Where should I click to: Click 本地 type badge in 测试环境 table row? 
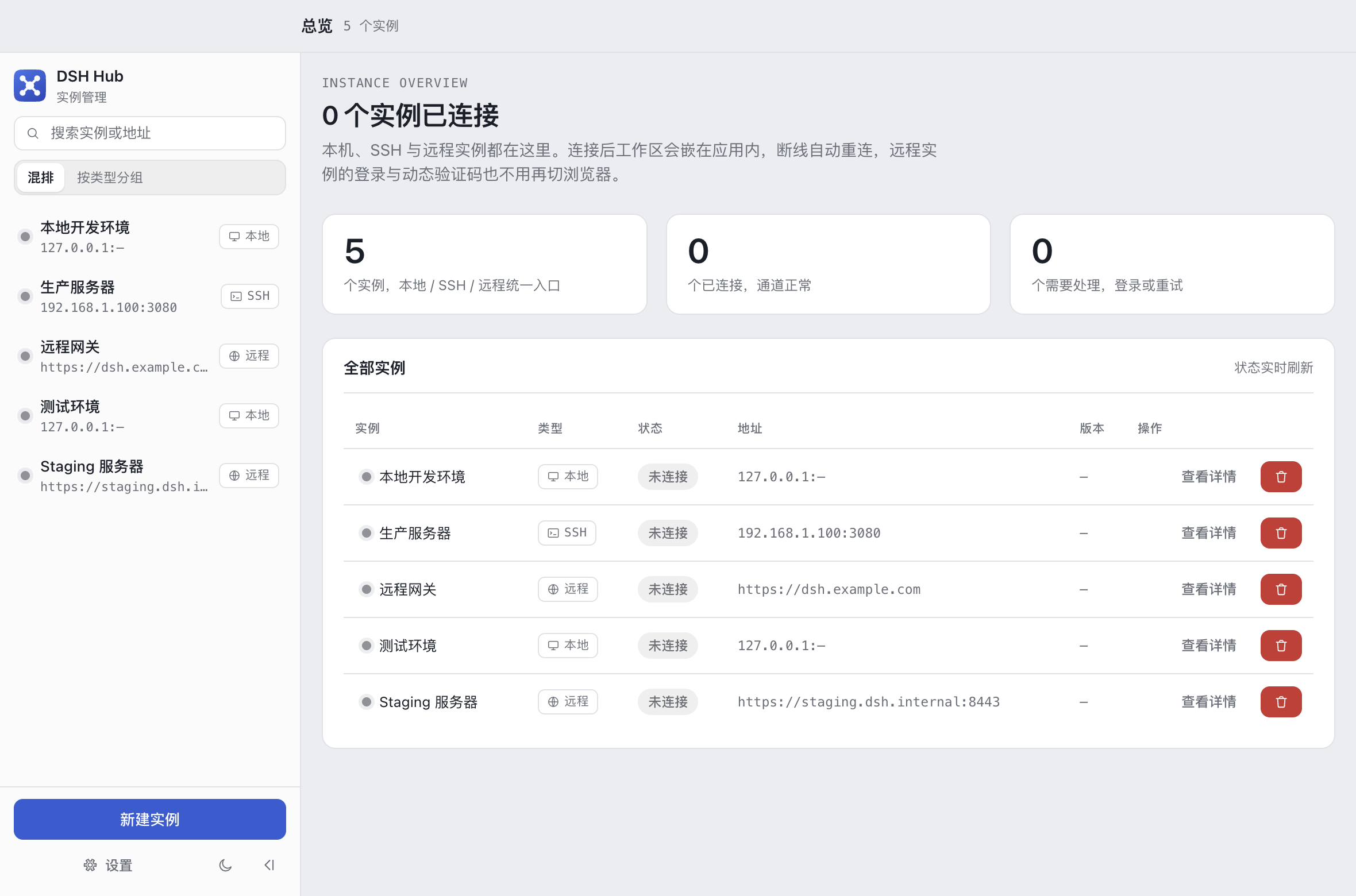pyautogui.click(x=568, y=646)
